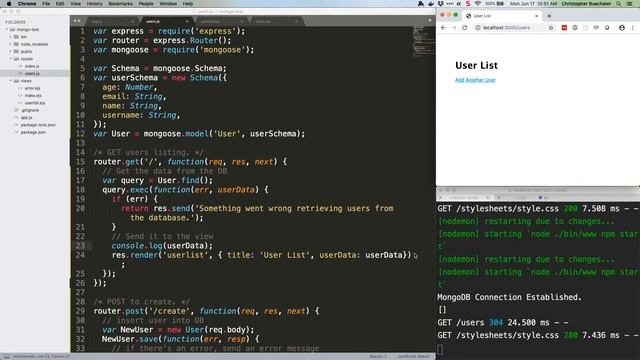Close the users.js editor tab

point(187,21)
